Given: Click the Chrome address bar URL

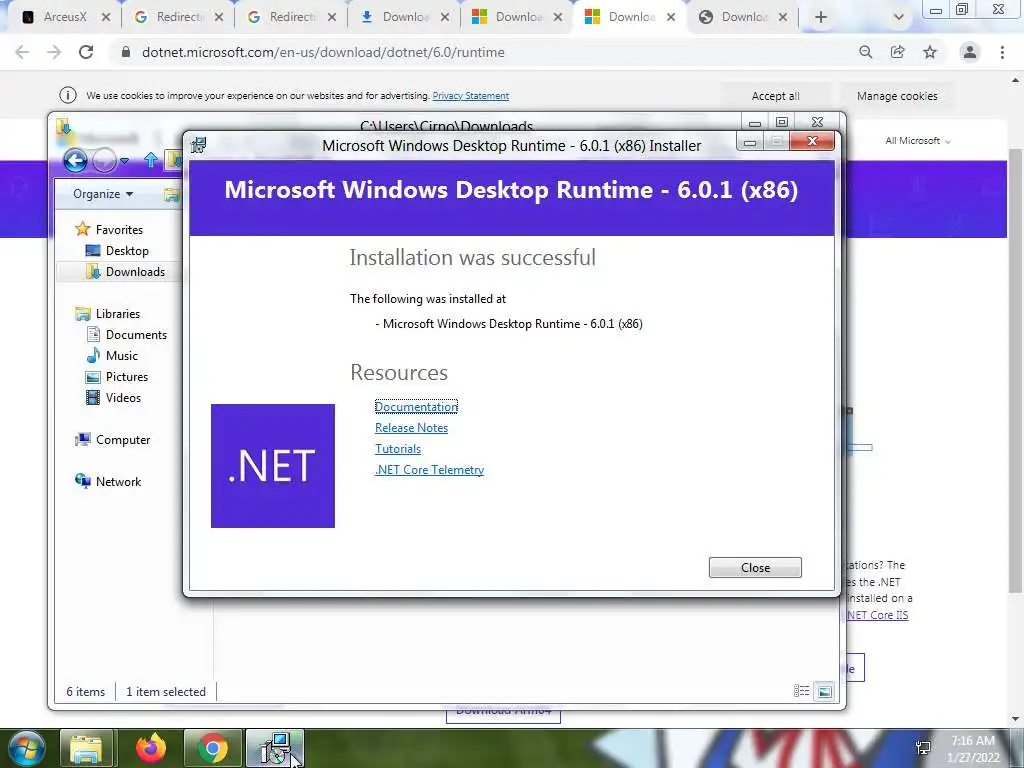Looking at the screenshot, I should tap(323, 52).
